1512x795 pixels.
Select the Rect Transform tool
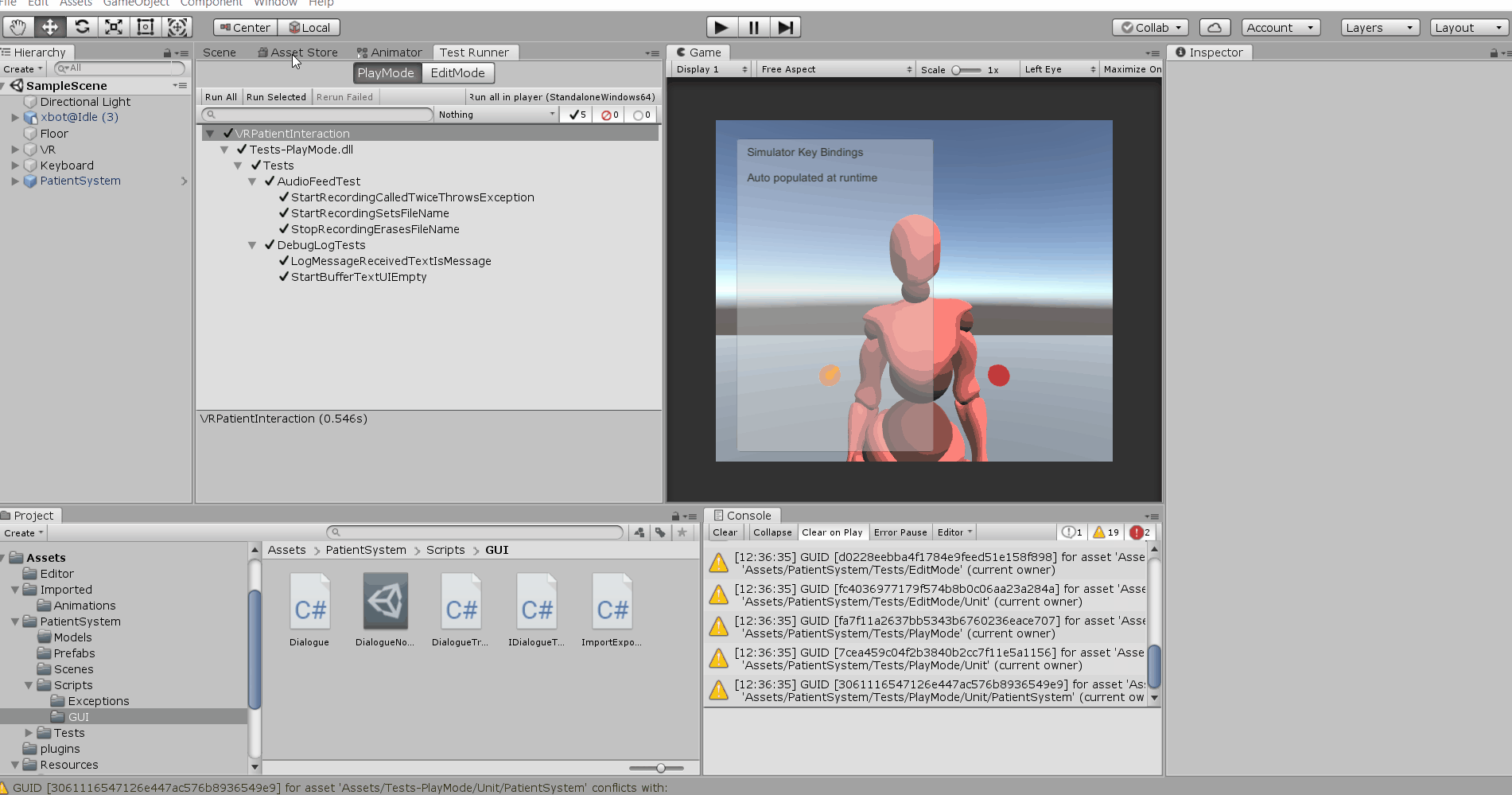point(146,27)
